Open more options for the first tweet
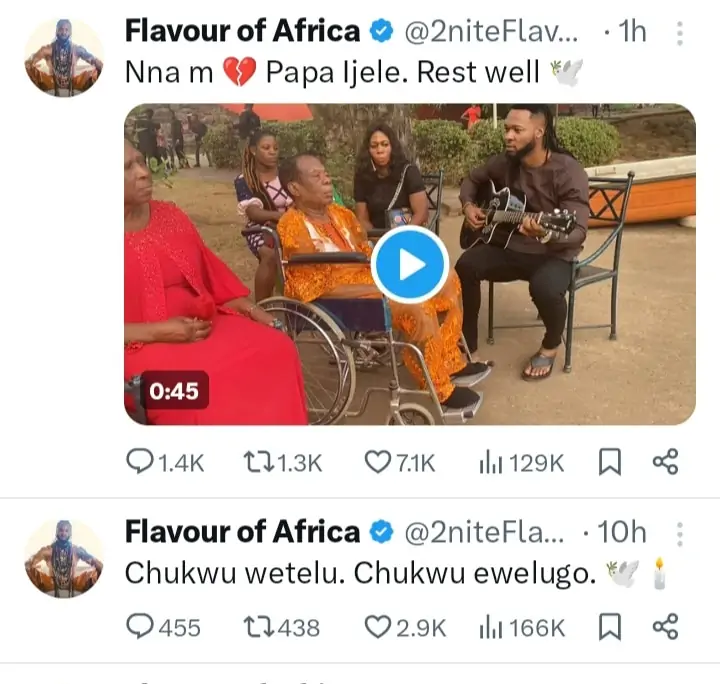Image resolution: width=720 pixels, height=684 pixels. click(x=680, y=34)
